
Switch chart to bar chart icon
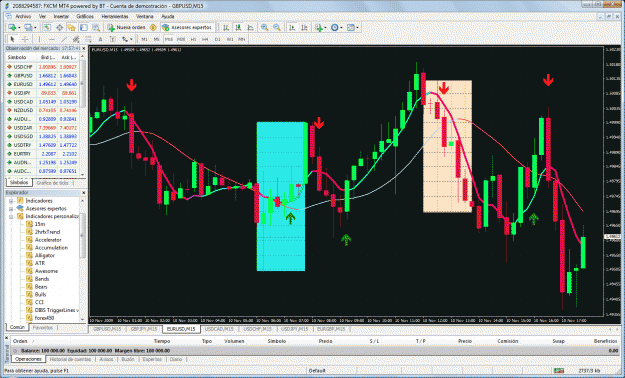[226, 28]
